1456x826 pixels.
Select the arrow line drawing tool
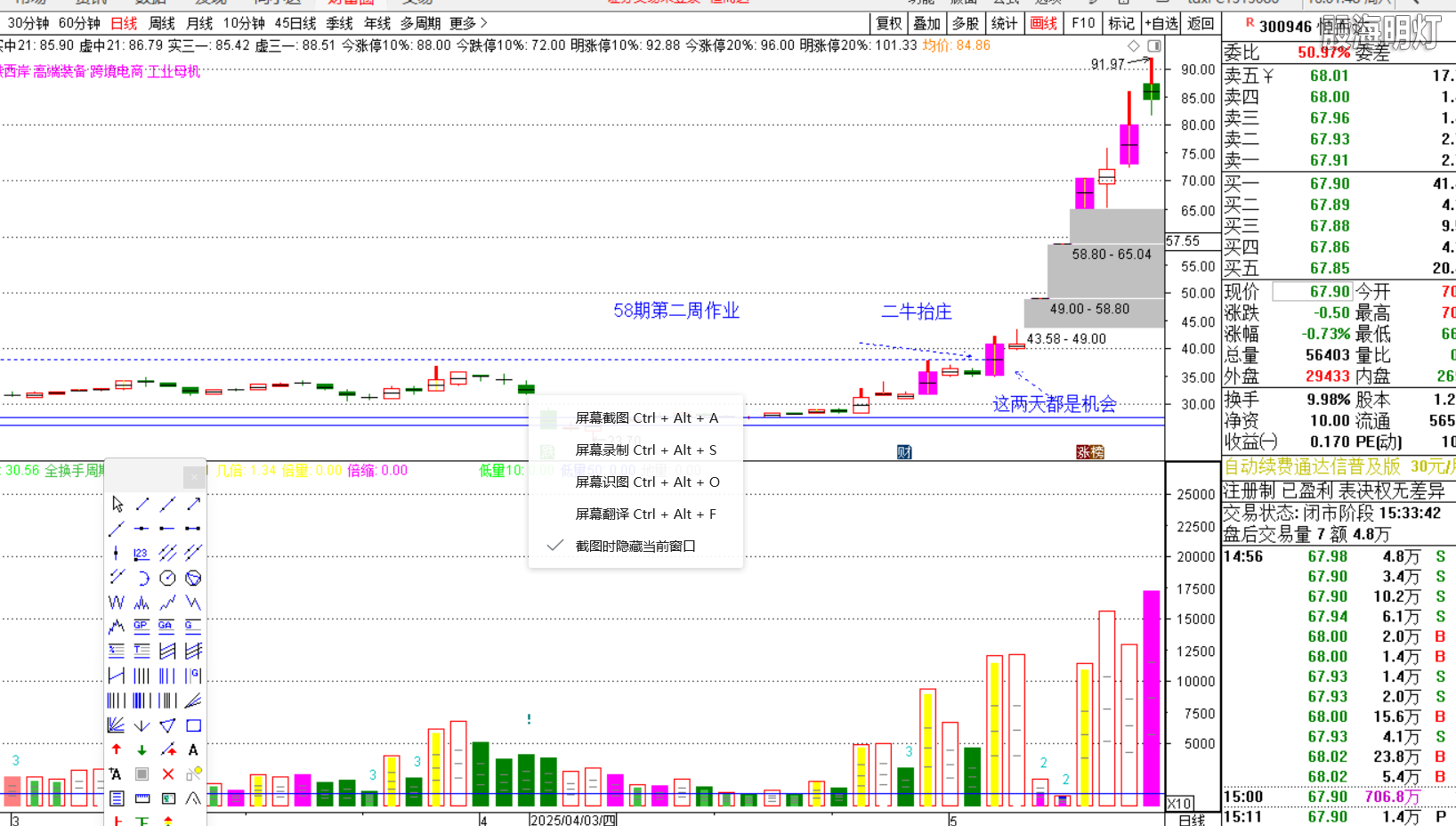(193, 505)
